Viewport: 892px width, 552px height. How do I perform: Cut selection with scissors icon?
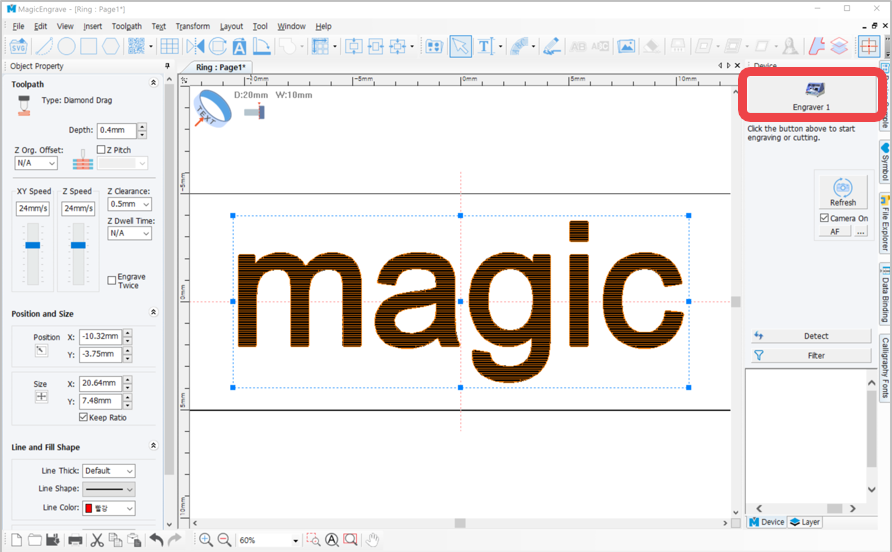(97, 539)
